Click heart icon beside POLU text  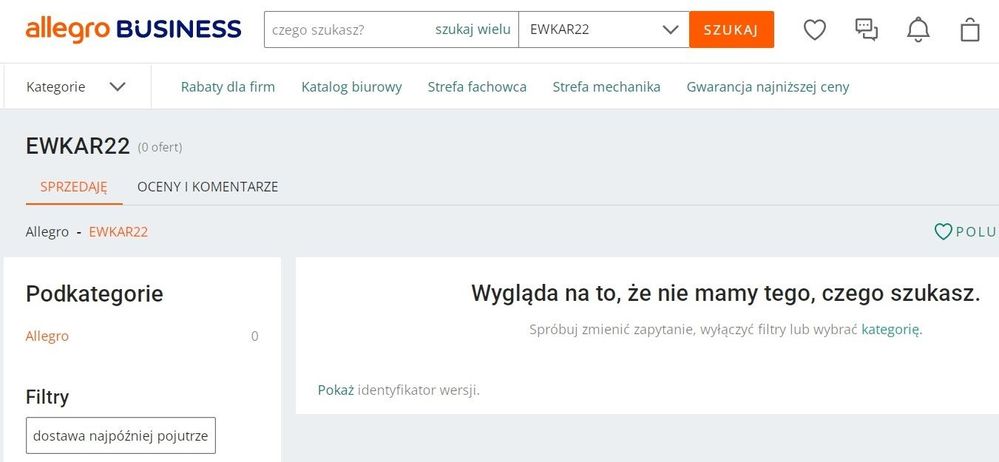pyautogui.click(x=943, y=231)
